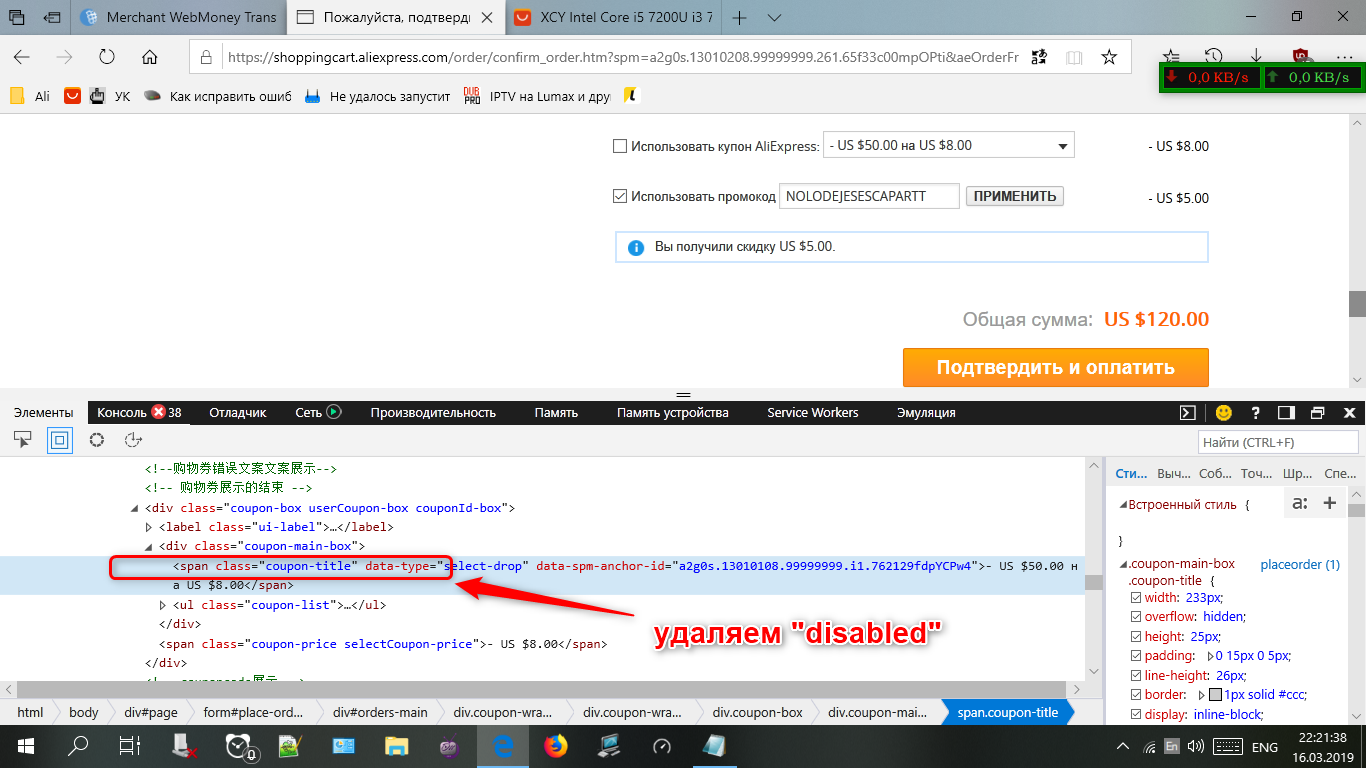1366x768 pixels.
Task: Reload the page with the refresh icon
Action: tap(107, 57)
